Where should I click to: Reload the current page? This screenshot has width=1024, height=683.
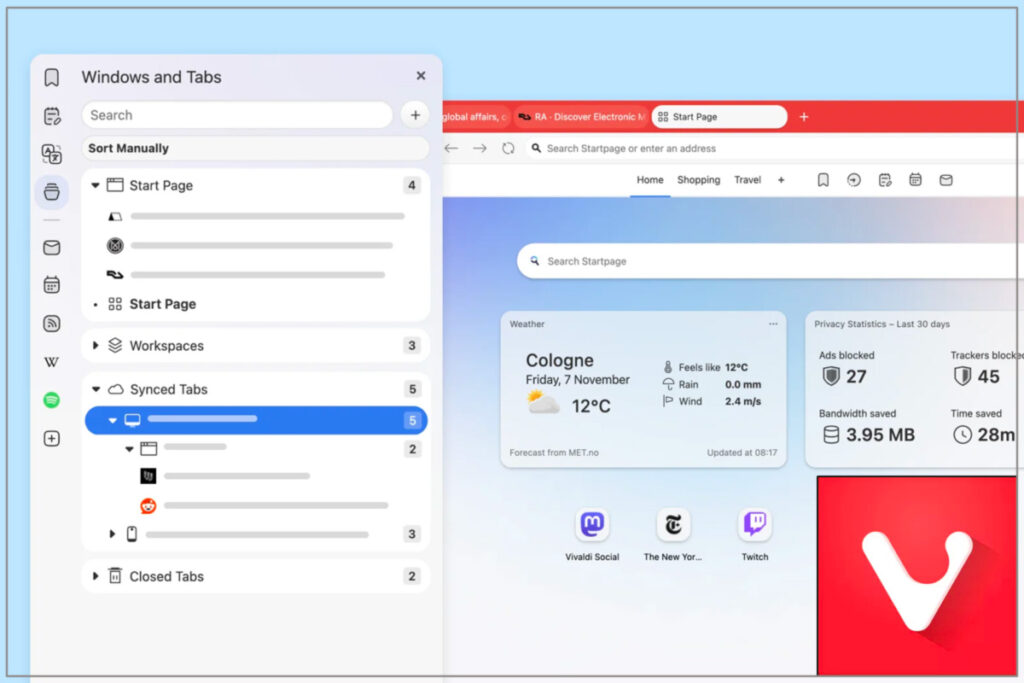[508, 148]
